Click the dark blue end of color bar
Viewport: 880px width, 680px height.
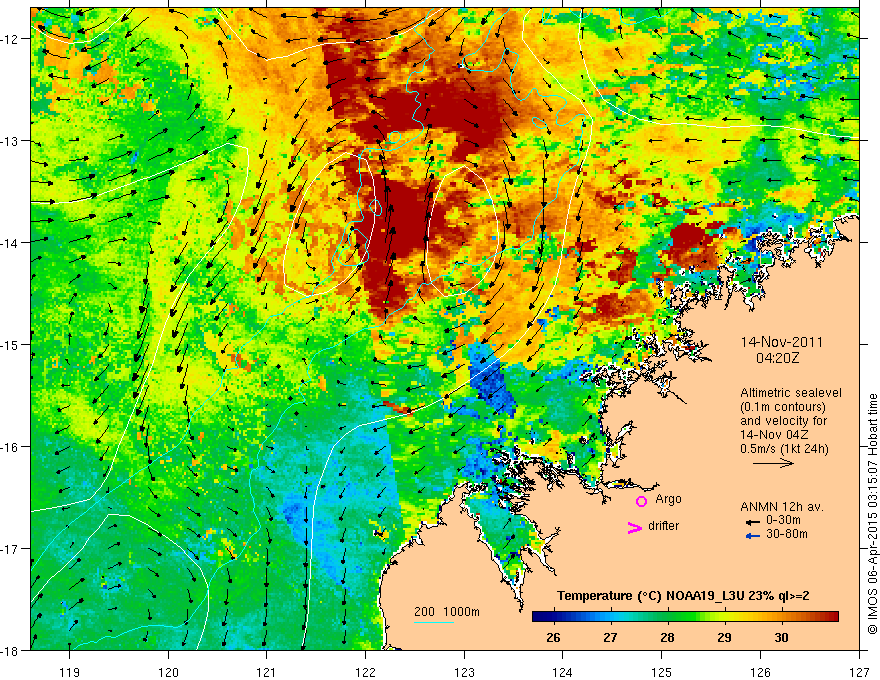(538, 617)
